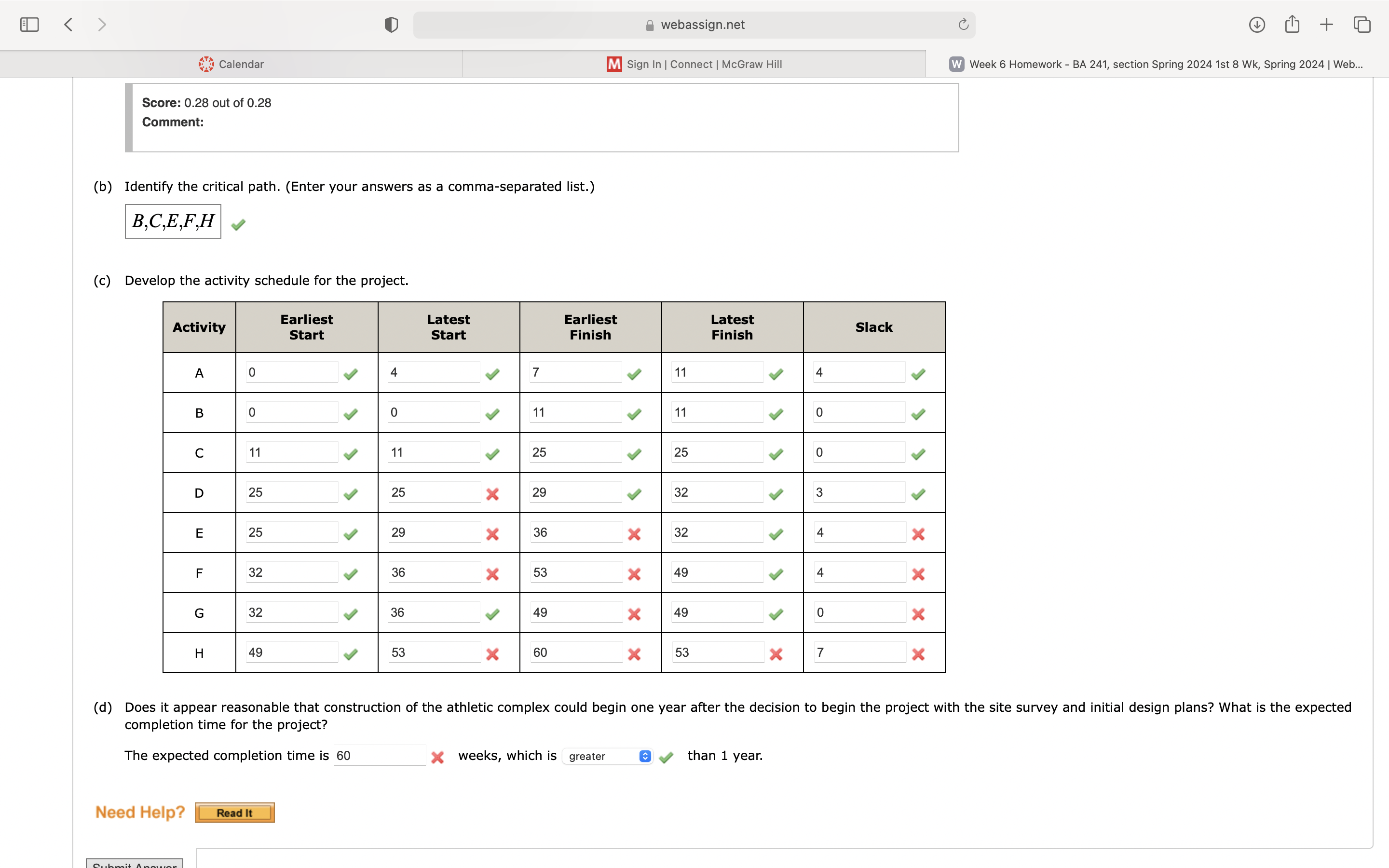Image resolution: width=1389 pixels, height=868 pixels.
Task: Reload the page with refresh icon
Action: 963,25
